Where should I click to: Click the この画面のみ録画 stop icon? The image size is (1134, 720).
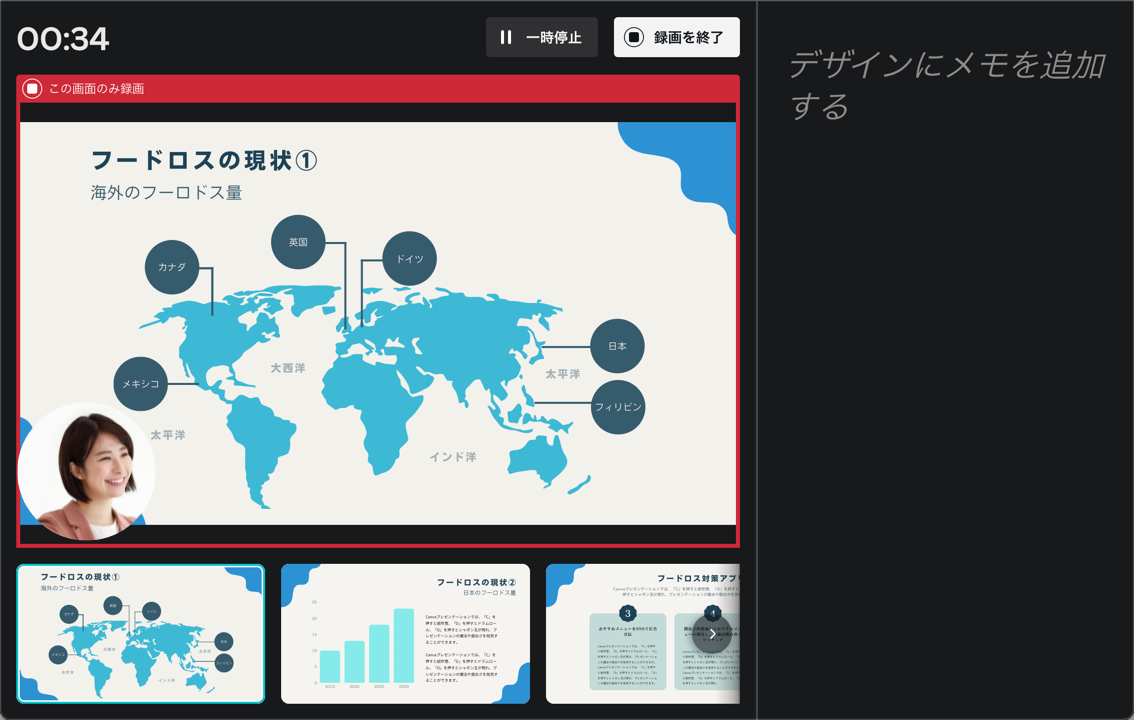click(32, 89)
